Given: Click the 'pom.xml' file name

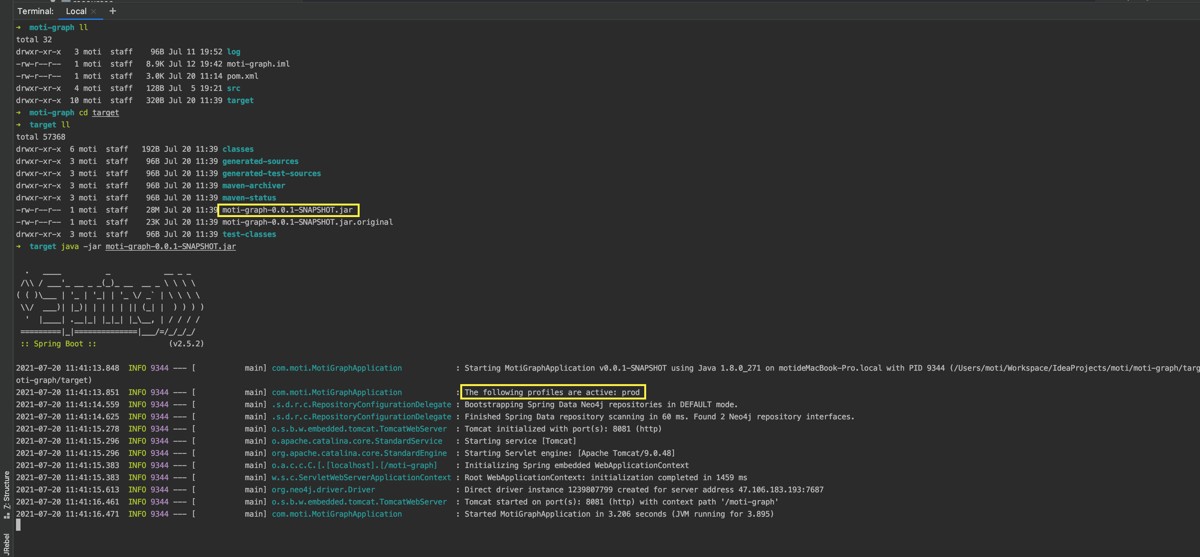Looking at the screenshot, I should tap(243, 76).
